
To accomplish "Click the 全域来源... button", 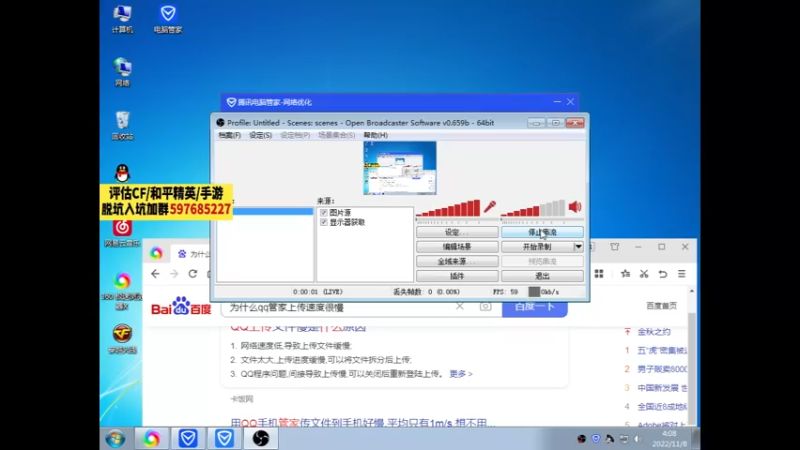I will tap(457, 261).
